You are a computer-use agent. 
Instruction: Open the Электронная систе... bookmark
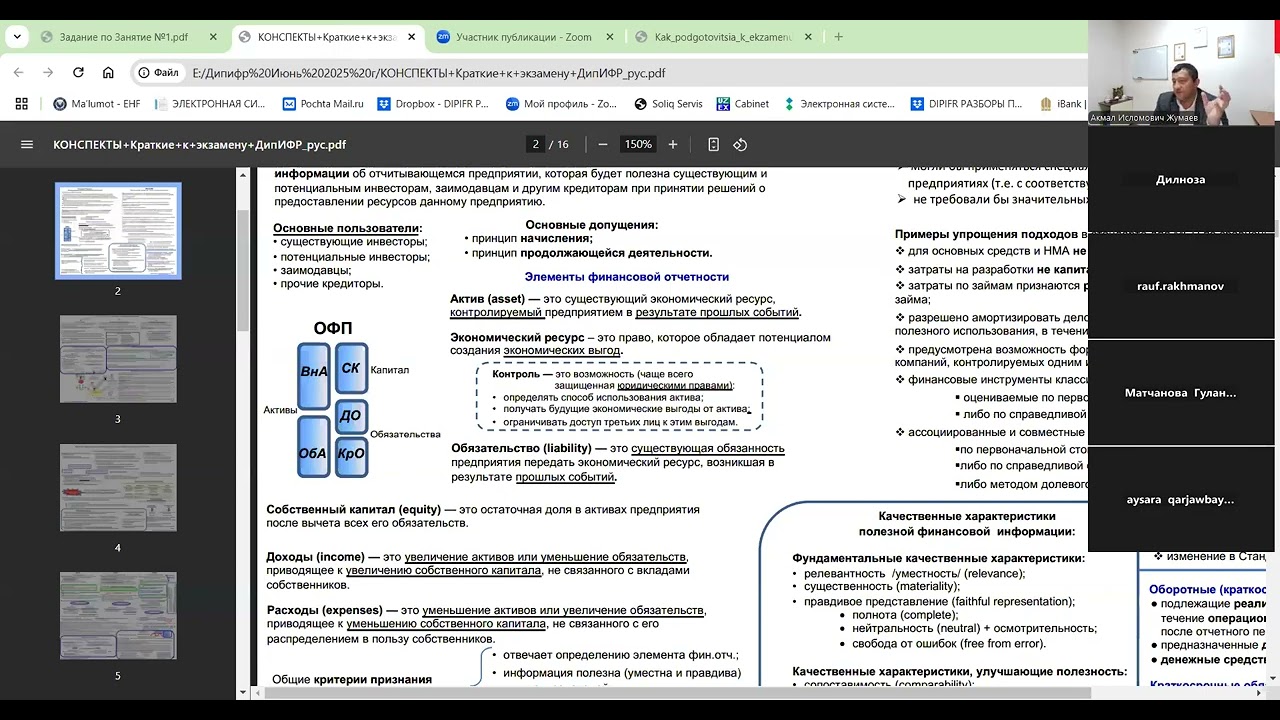[838, 103]
